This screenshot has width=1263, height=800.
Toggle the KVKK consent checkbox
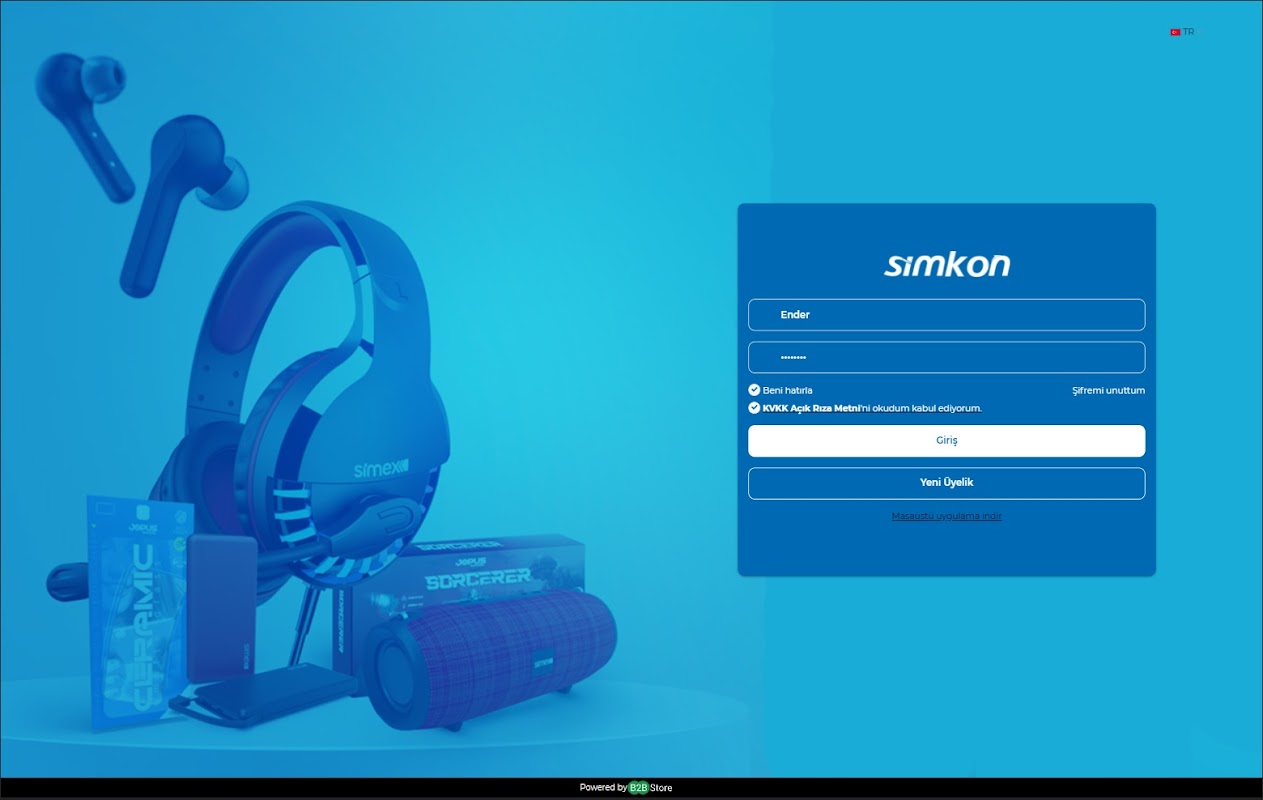[754, 408]
